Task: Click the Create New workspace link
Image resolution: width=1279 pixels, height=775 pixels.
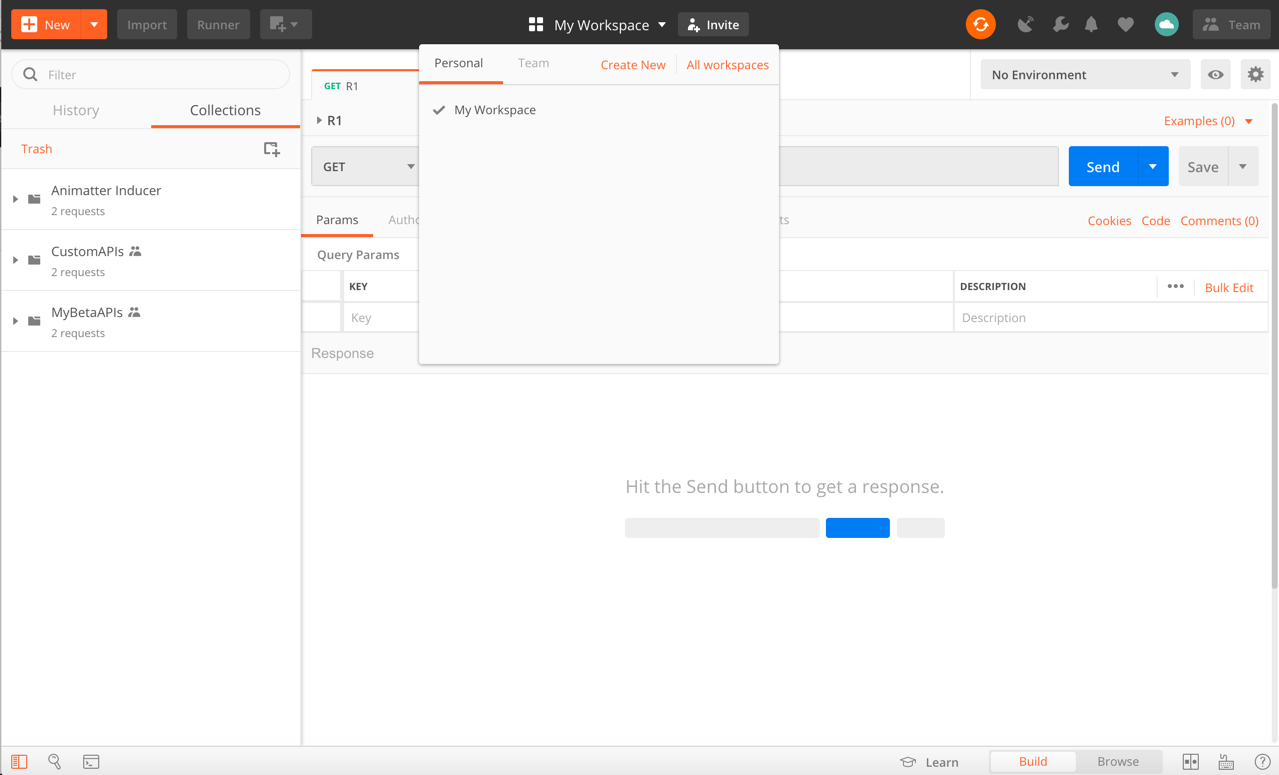Action: [633, 65]
